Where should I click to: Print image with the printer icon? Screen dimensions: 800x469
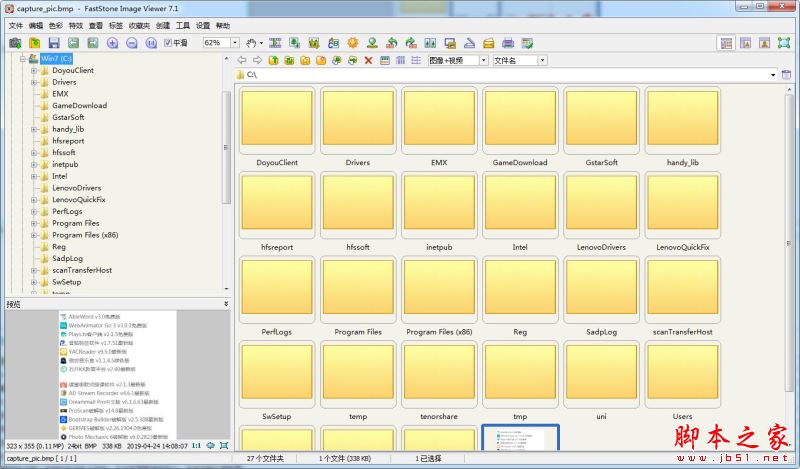(x=508, y=43)
